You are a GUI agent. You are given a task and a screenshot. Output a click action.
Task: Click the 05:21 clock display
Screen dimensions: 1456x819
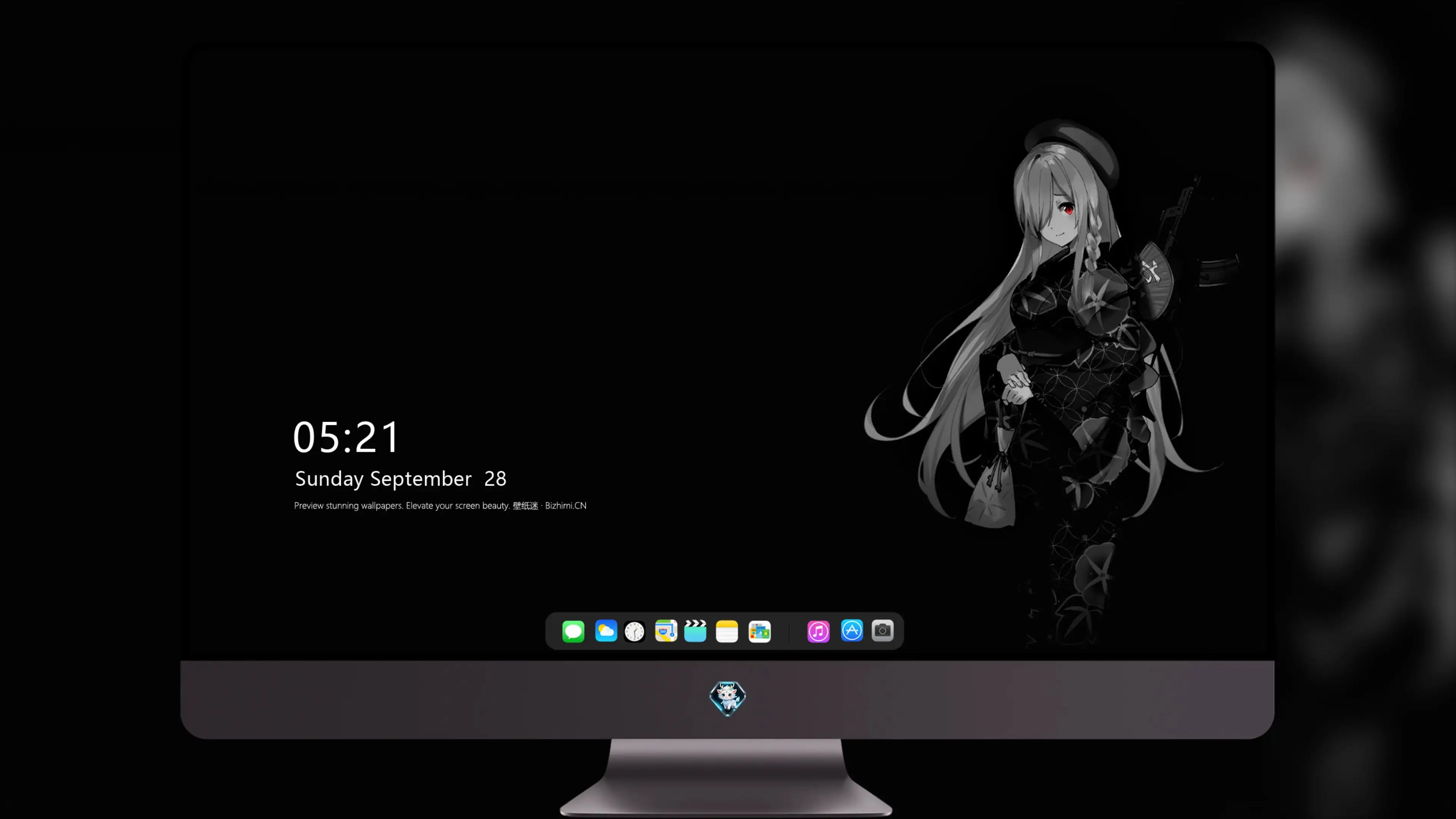click(x=346, y=438)
